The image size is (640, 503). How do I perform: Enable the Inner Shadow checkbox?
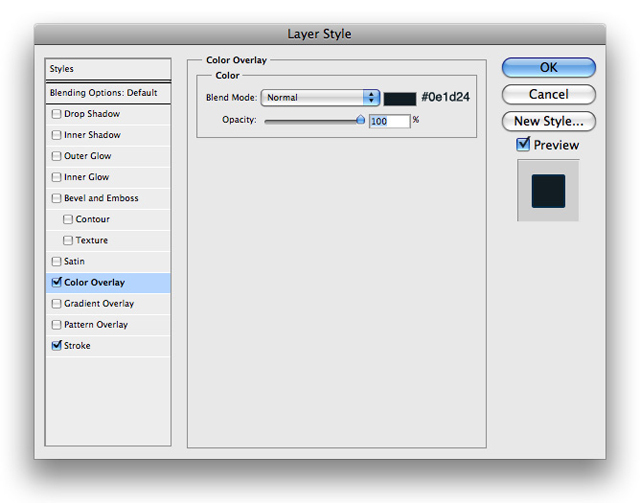point(56,135)
